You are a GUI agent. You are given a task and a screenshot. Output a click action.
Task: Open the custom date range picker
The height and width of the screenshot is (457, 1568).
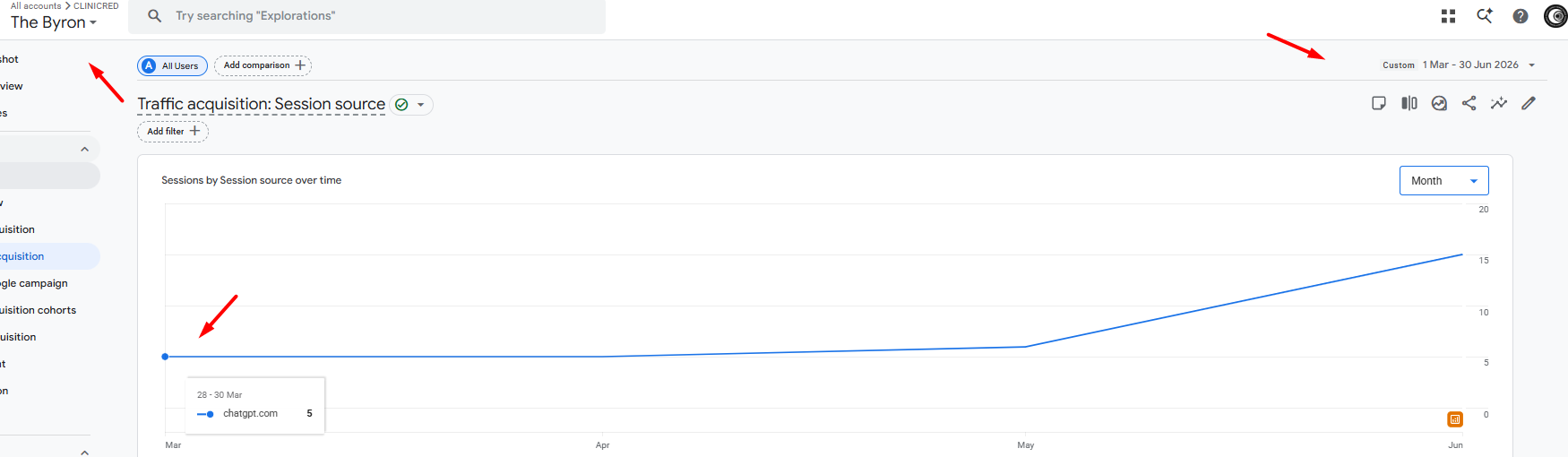coord(1459,65)
